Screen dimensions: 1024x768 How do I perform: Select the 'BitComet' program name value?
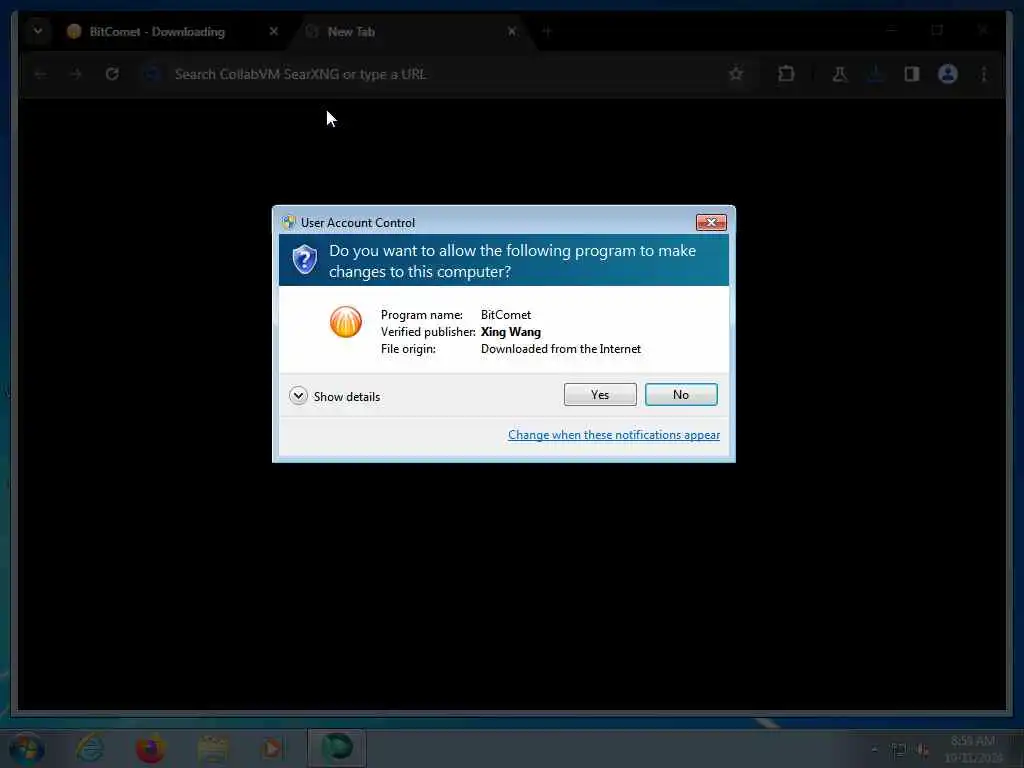point(506,315)
